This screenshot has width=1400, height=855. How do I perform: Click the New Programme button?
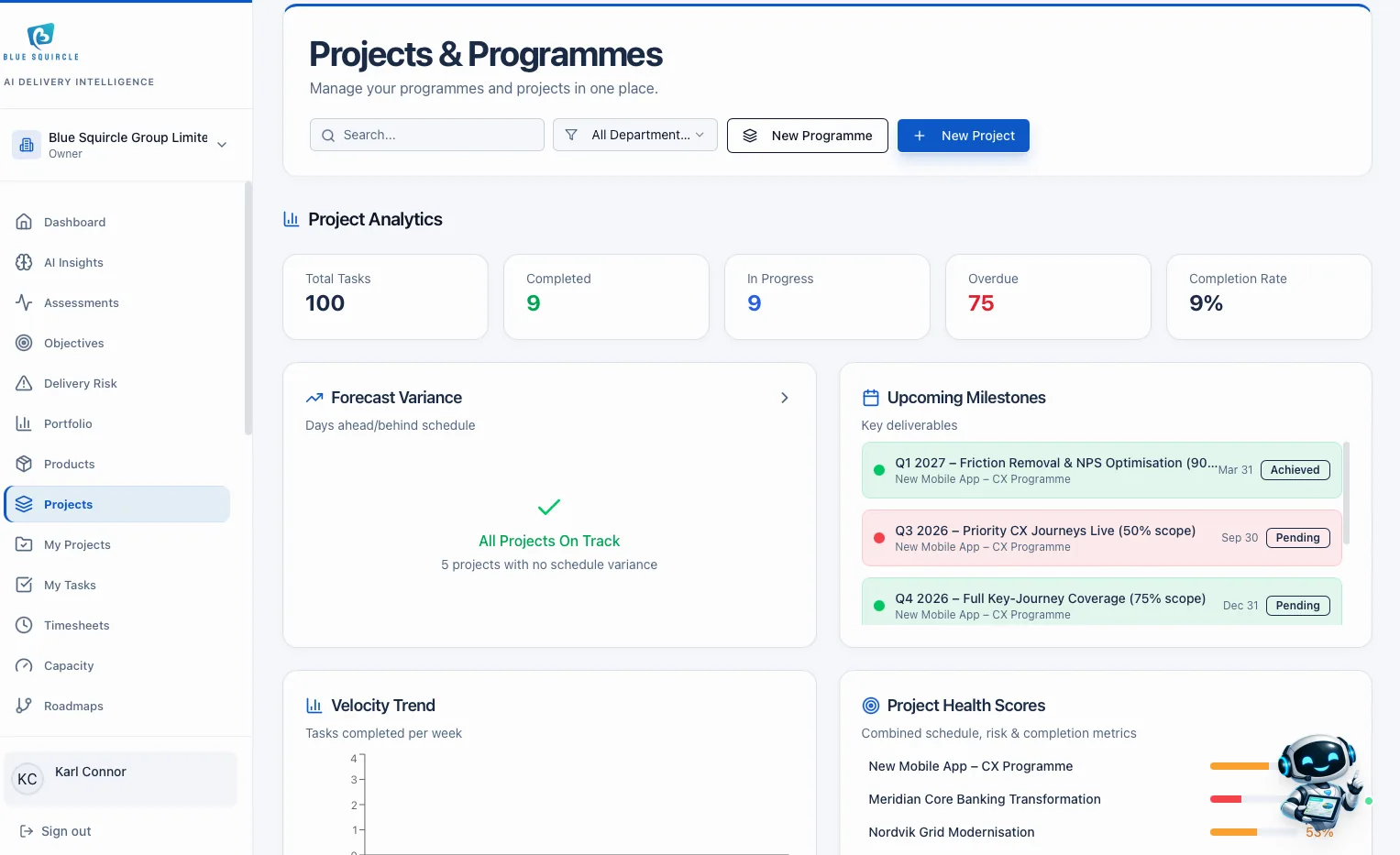808,136
